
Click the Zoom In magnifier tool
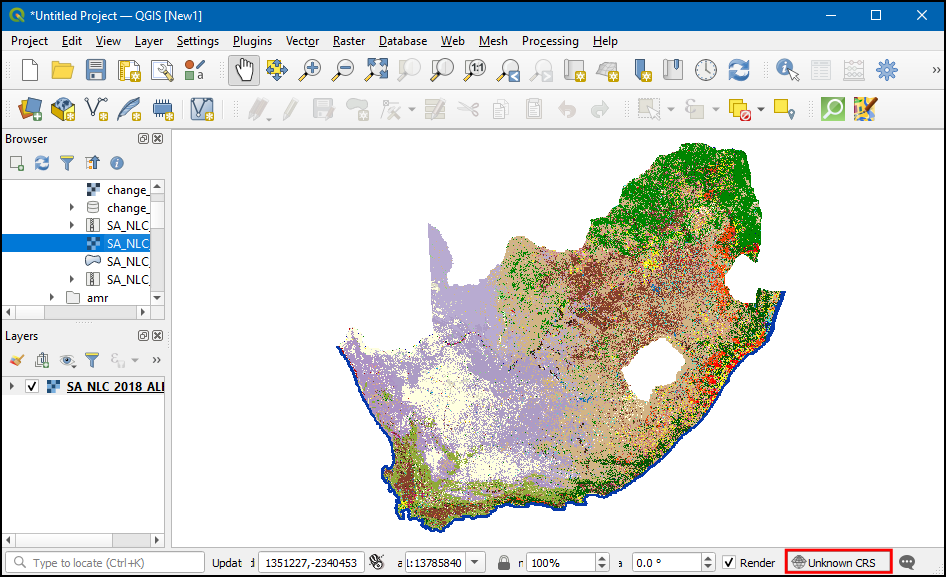coord(311,70)
